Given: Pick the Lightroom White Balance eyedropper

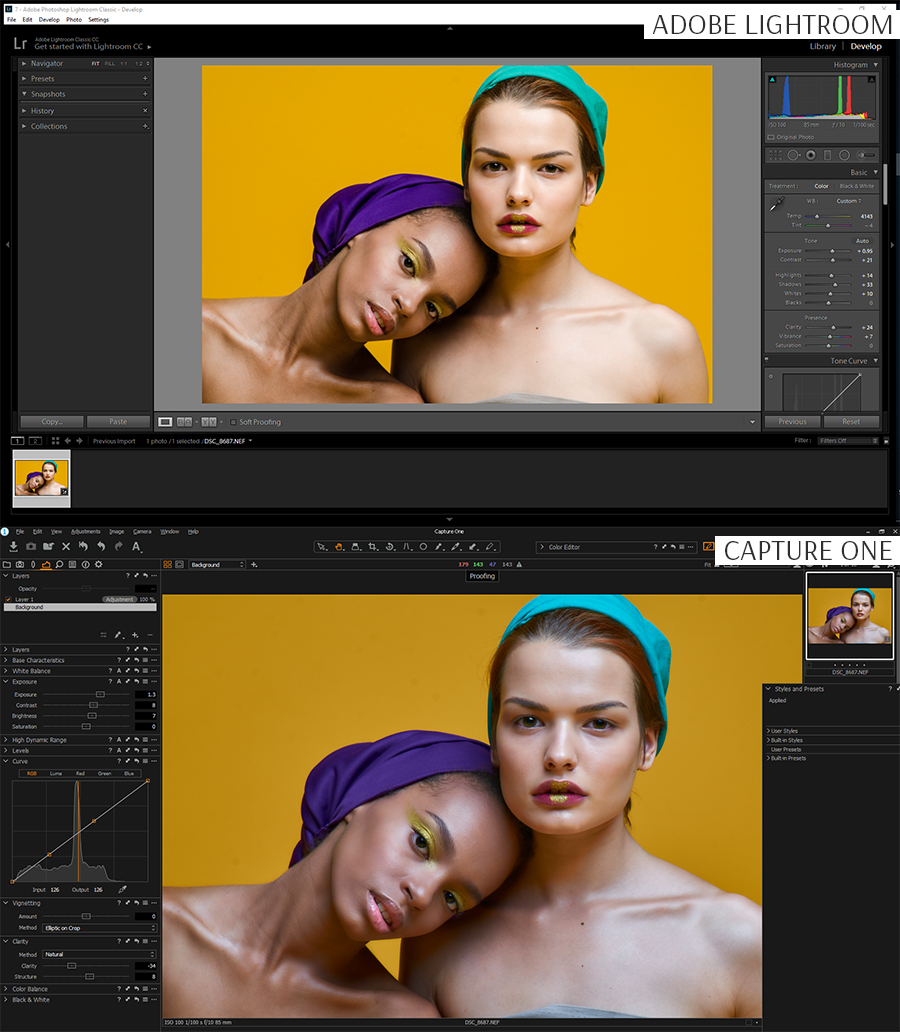Looking at the screenshot, I should click(777, 204).
